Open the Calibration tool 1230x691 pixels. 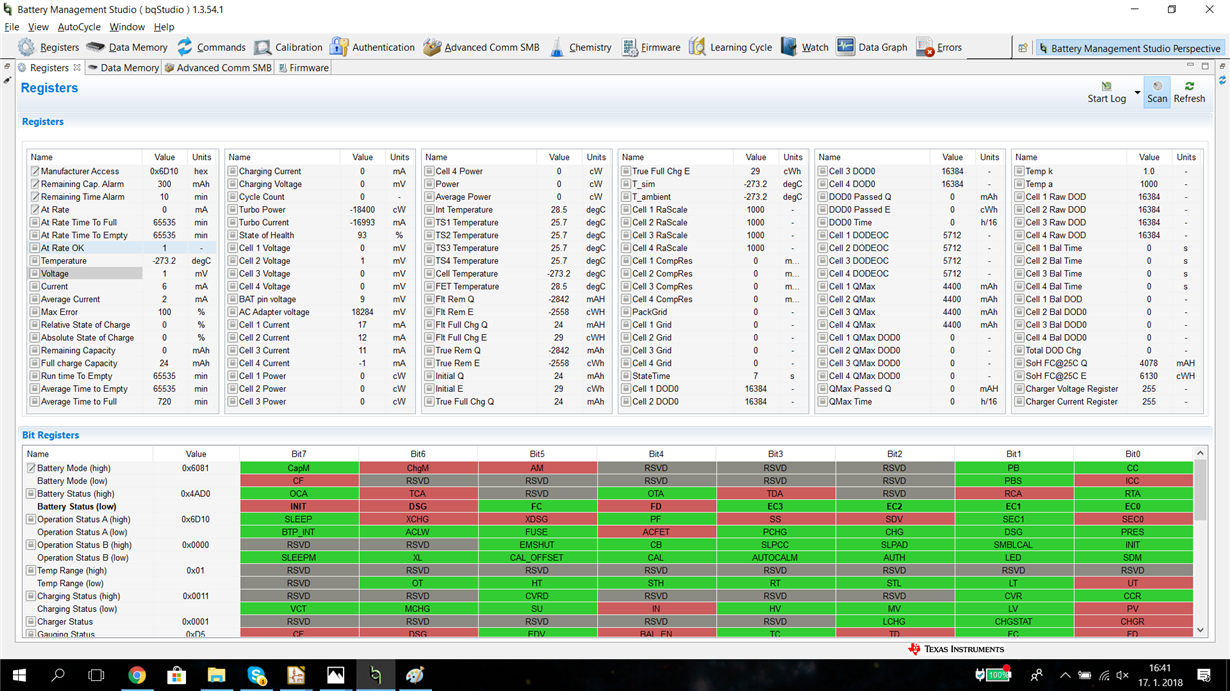pyautogui.click(x=288, y=47)
